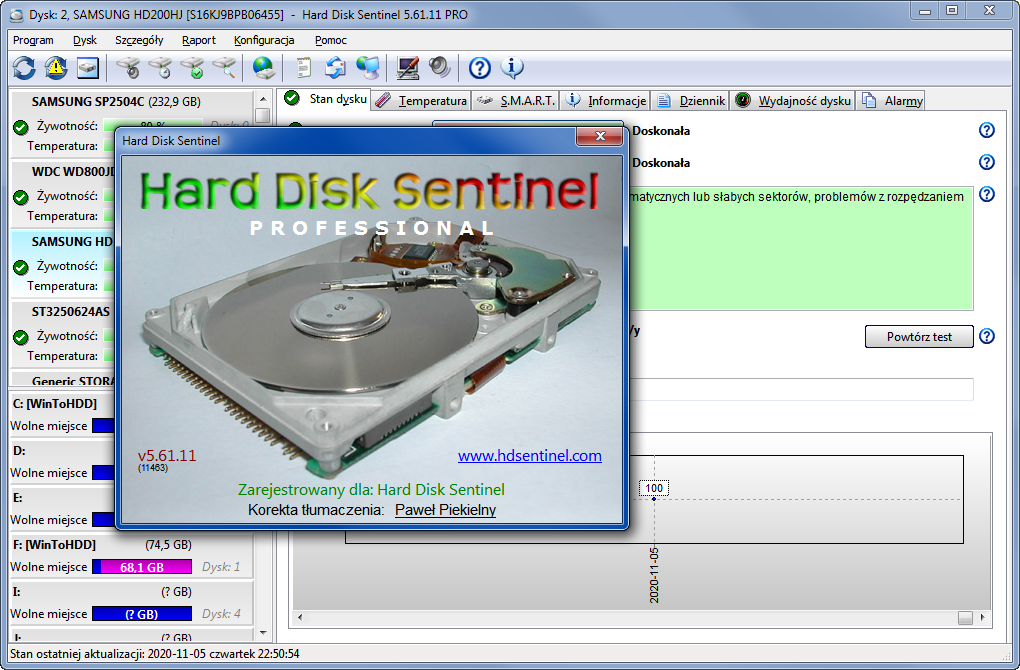Click green check icon of WDC WD800JD disk
Viewport: 1020px width, 670px height.
click(x=21, y=196)
